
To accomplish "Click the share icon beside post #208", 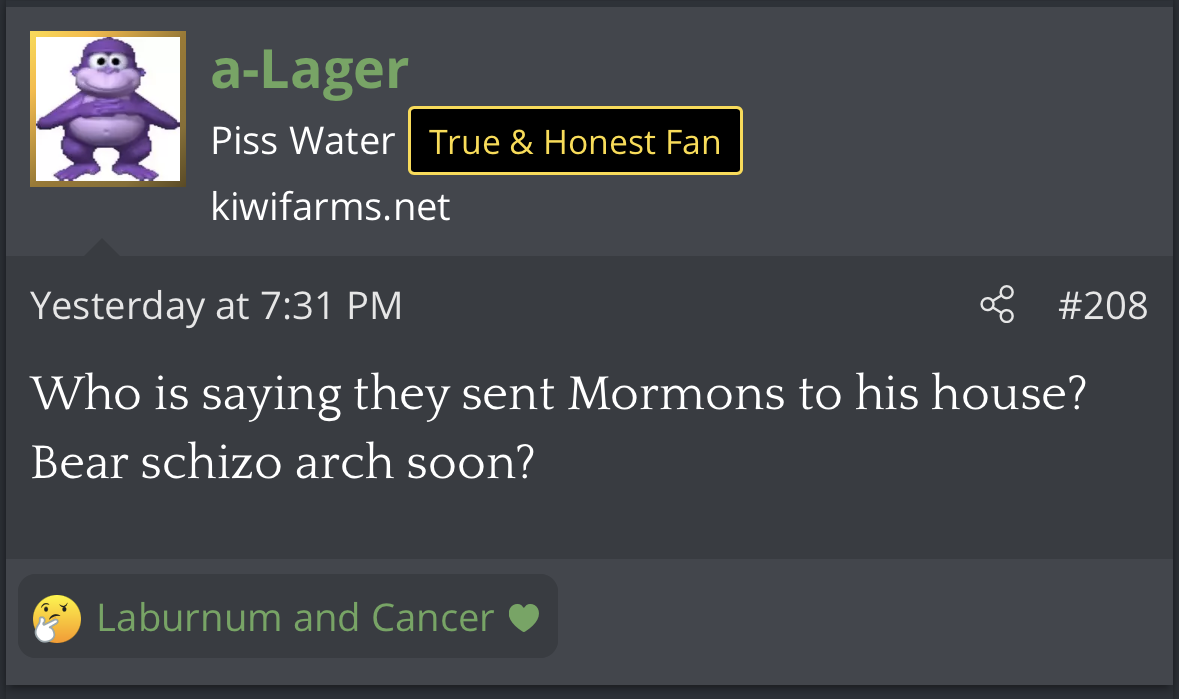I will [997, 304].
